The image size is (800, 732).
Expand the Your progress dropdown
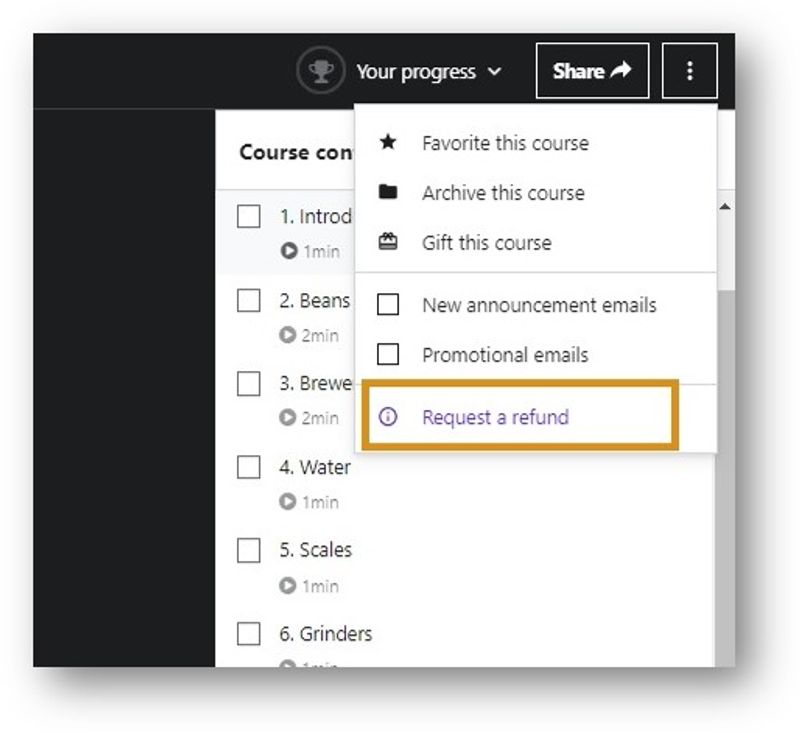(428, 72)
